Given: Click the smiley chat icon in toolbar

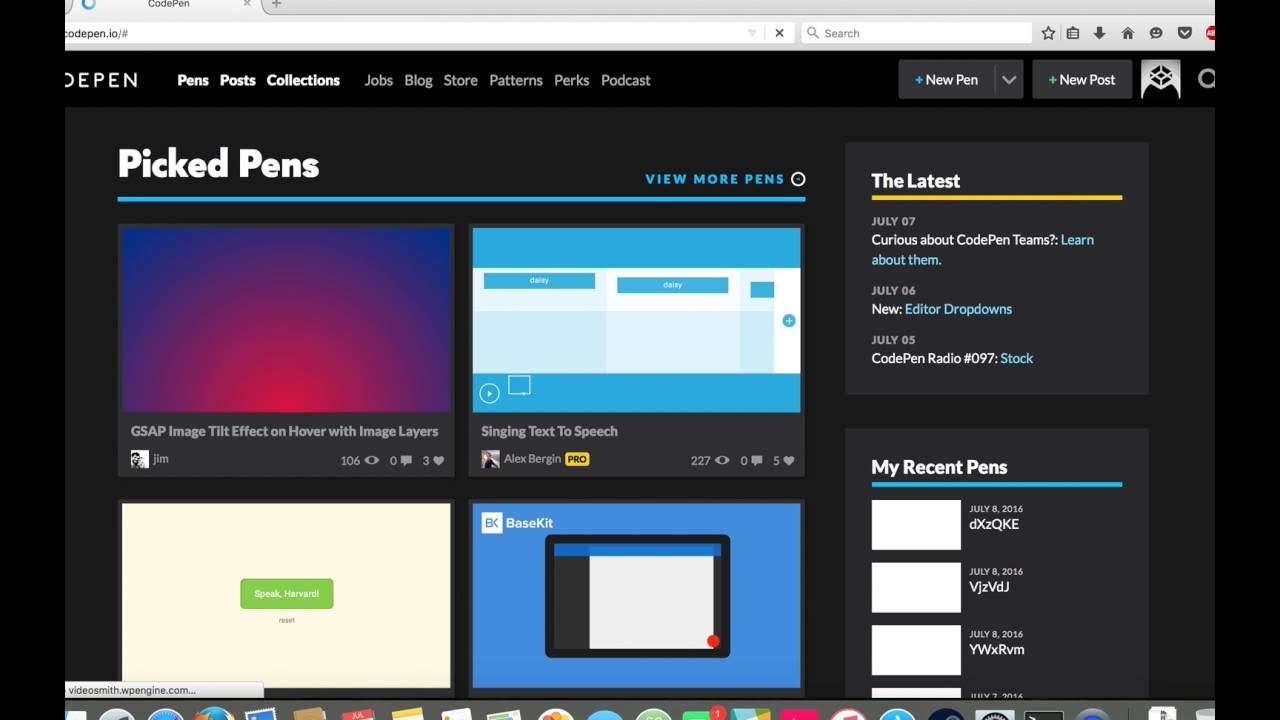Looking at the screenshot, I should (x=1156, y=33).
